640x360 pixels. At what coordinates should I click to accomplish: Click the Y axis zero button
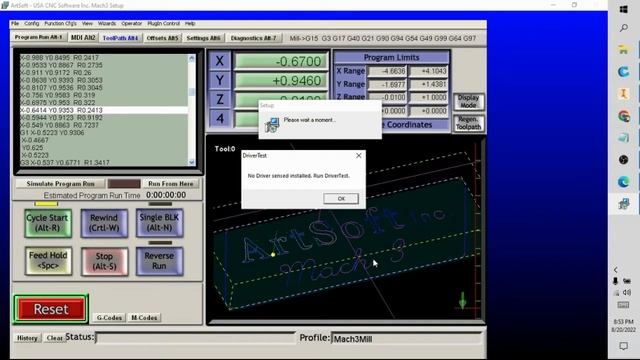[220, 80]
